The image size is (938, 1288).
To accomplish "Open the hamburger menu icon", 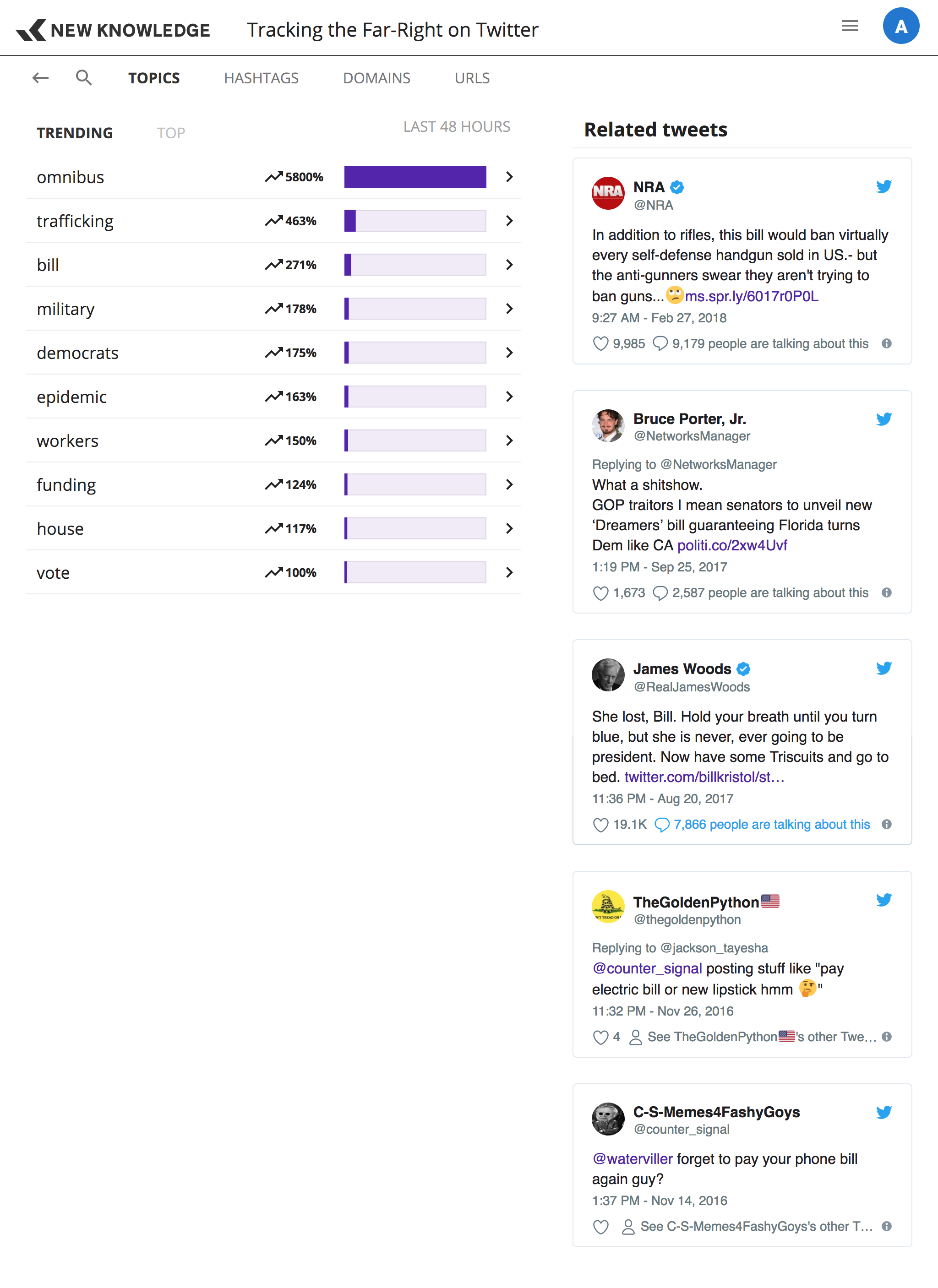I will (x=849, y=26).
